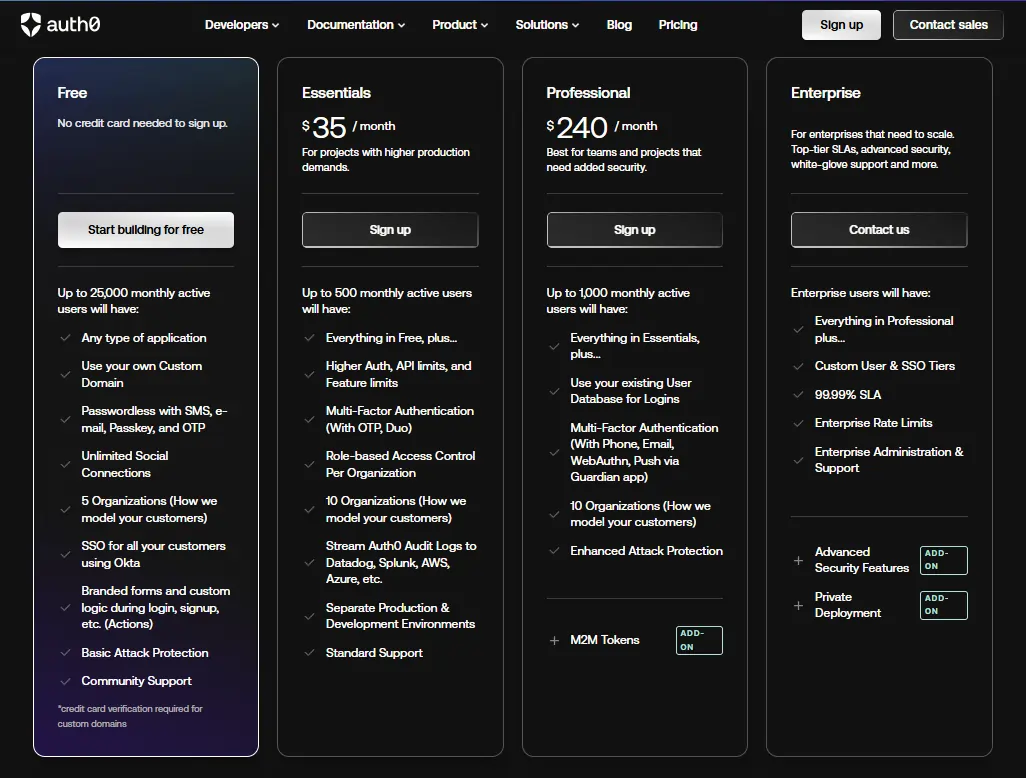Click 'Up to 25,000 monthly active users' text
This screenshot has height=778, width=1026.
tap(133, 301)
